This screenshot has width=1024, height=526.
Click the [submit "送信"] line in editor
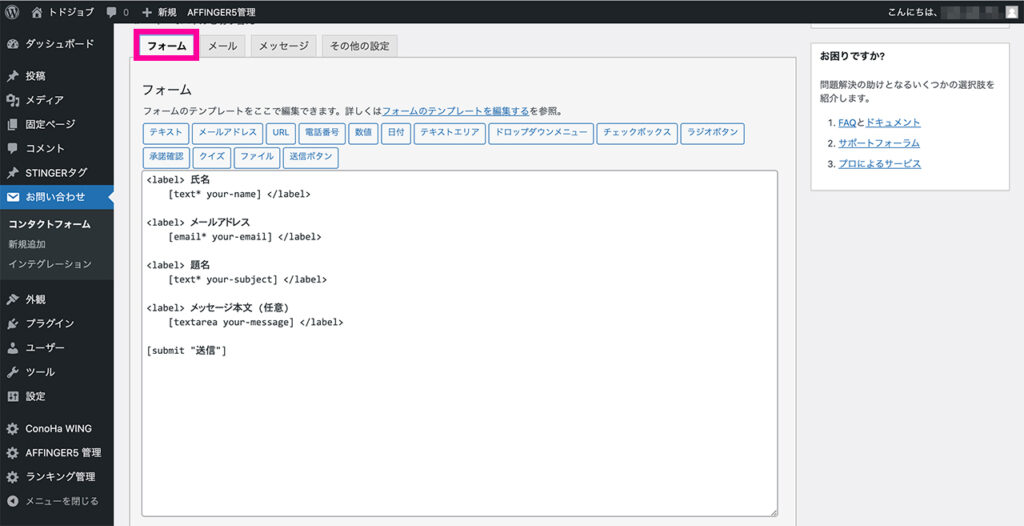coord(187,351)
